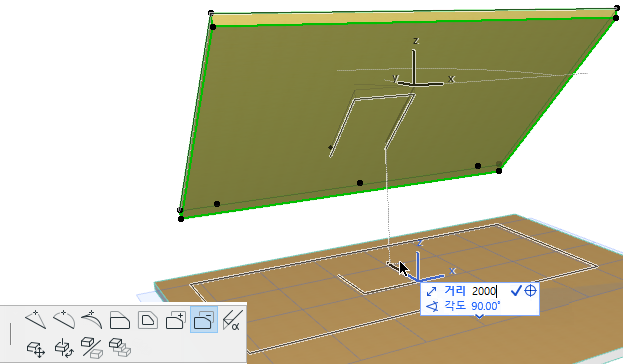
Task: Click the tracker crosshair target icon
Action: tap(530, 291)
